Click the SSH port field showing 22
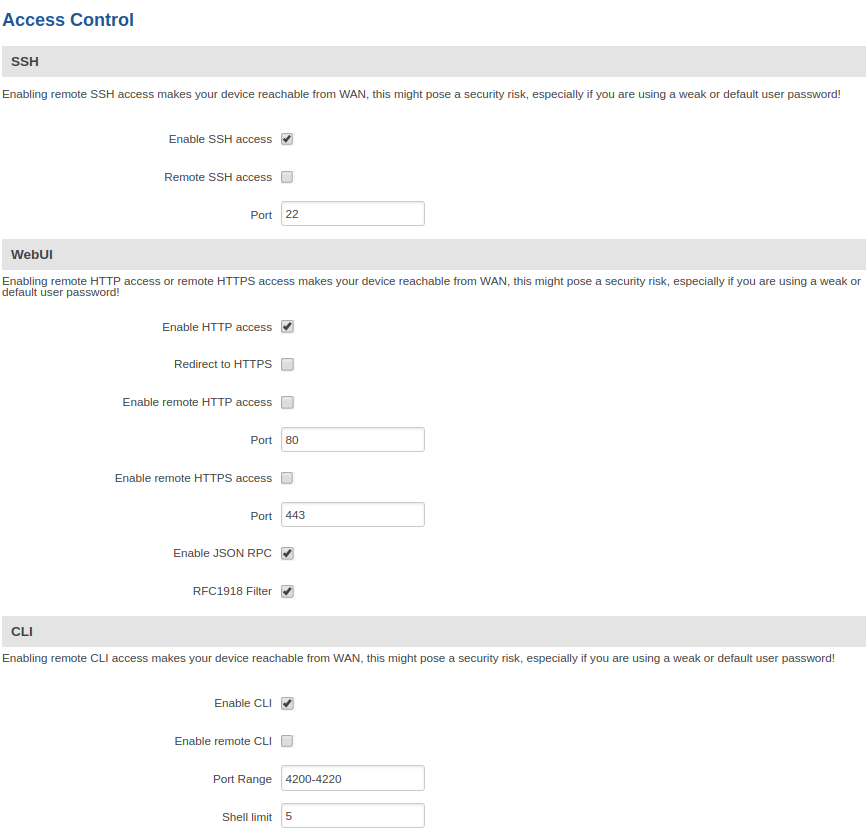 click(x=352, y=214)
